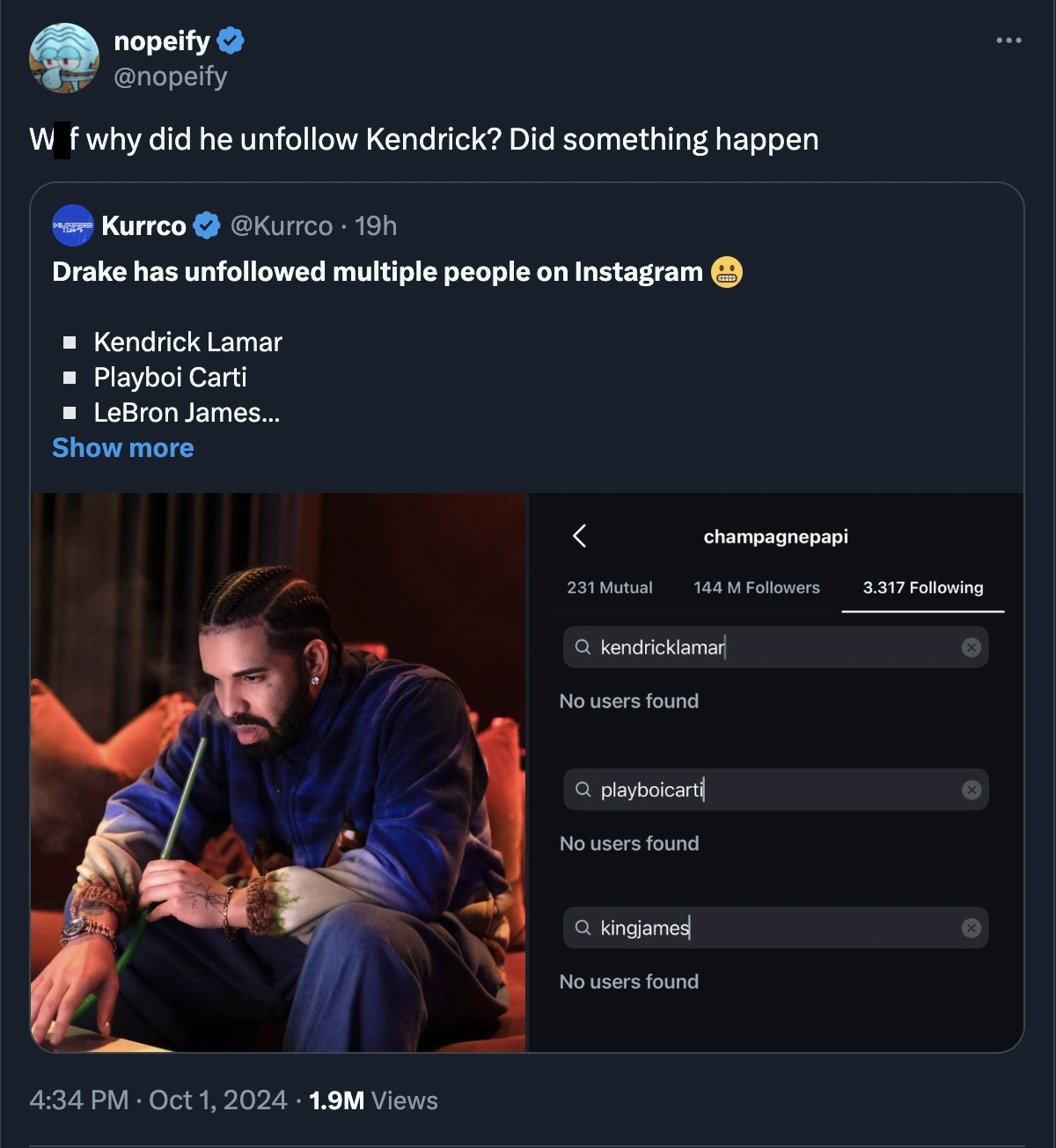This screenshot has width=1056, height=1148.
Task: Expand quoted tweet with Show more
Action: [123, 448]
